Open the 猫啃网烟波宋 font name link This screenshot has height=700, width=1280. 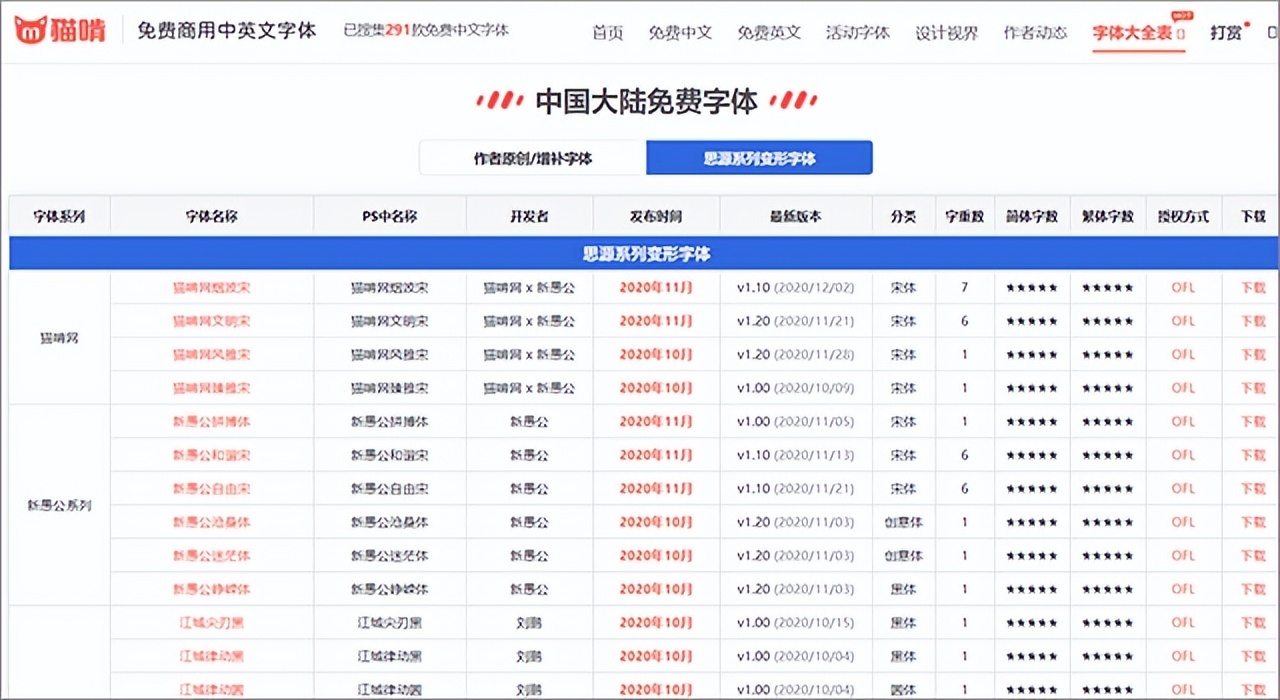click(x=211, y=288)
